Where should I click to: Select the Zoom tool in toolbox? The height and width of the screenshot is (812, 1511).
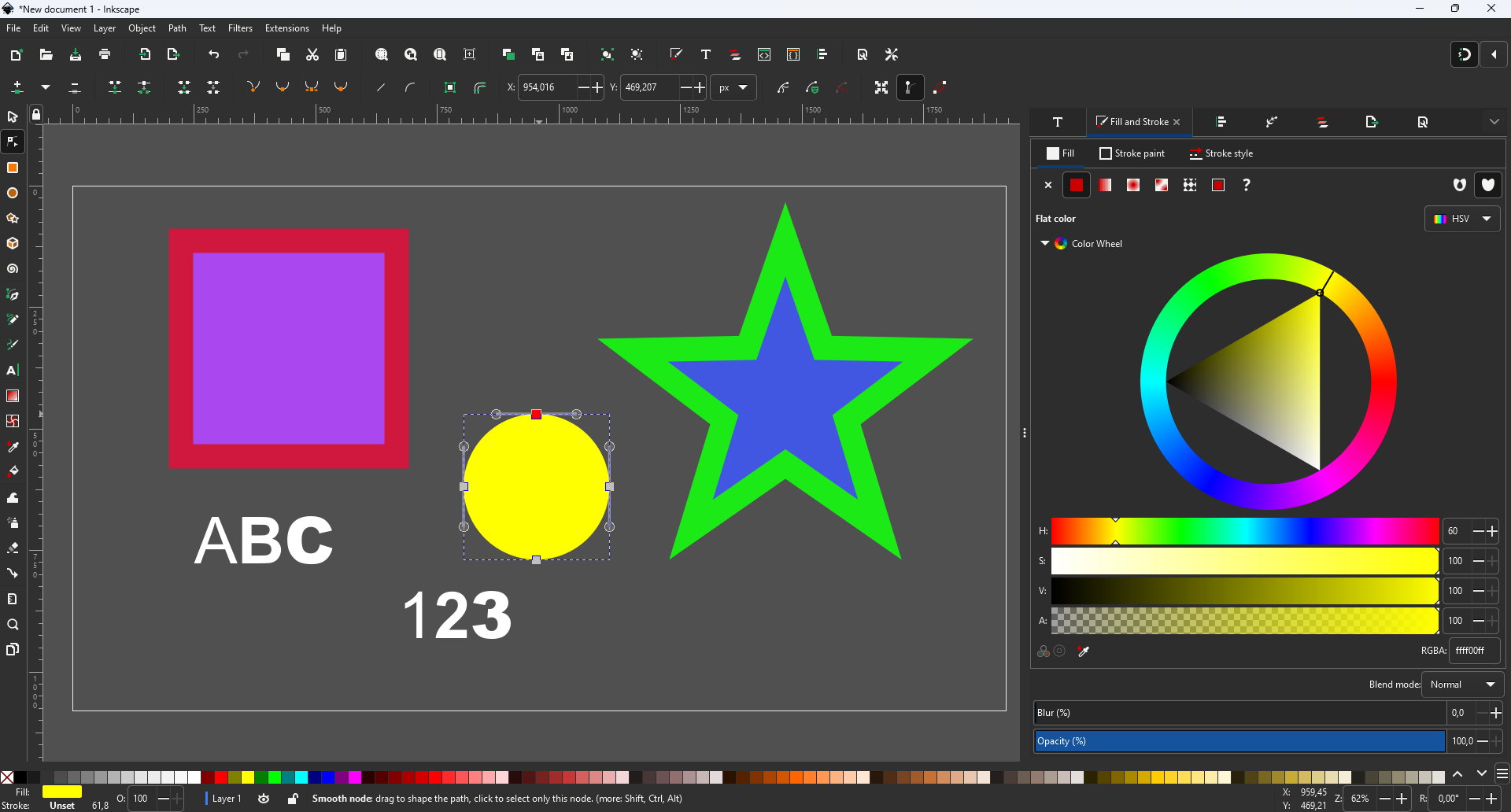pyautogui.click(x=13, y=624)
